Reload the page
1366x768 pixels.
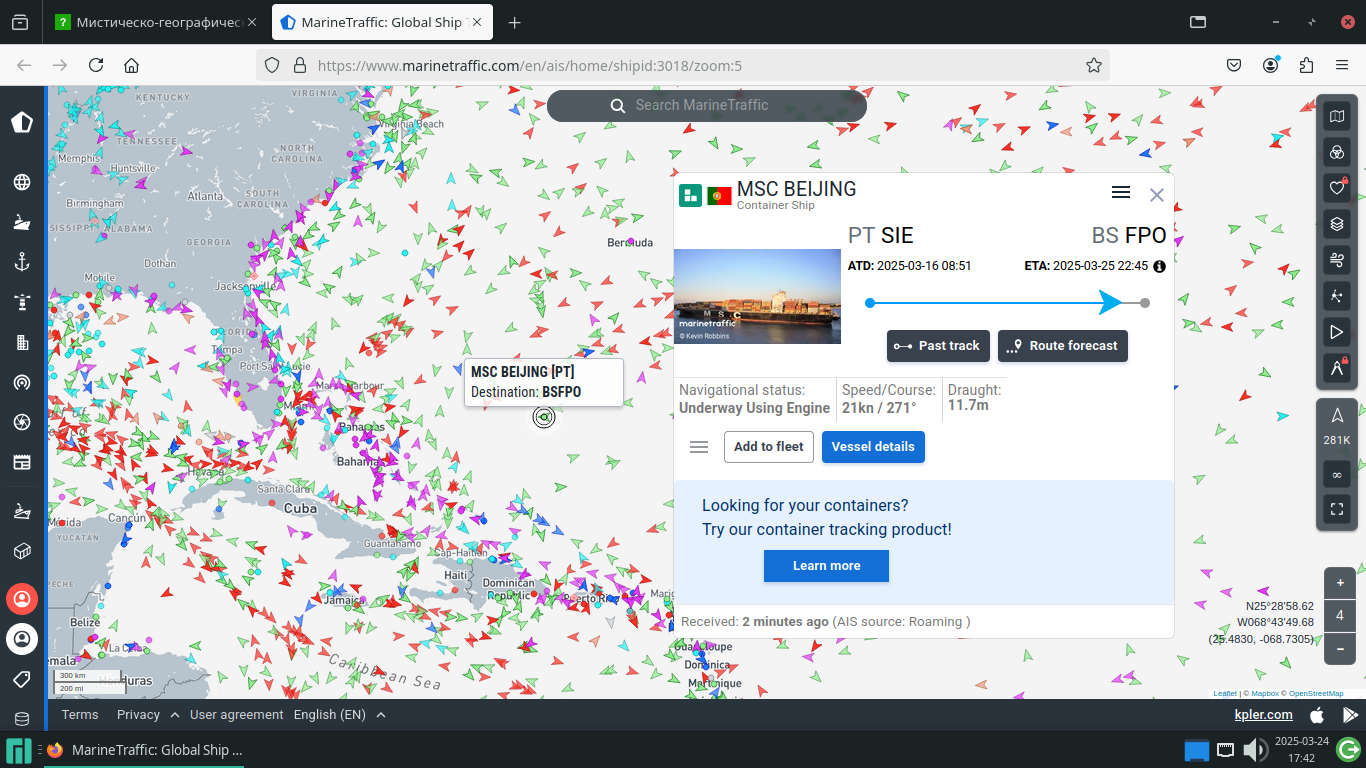96,65
